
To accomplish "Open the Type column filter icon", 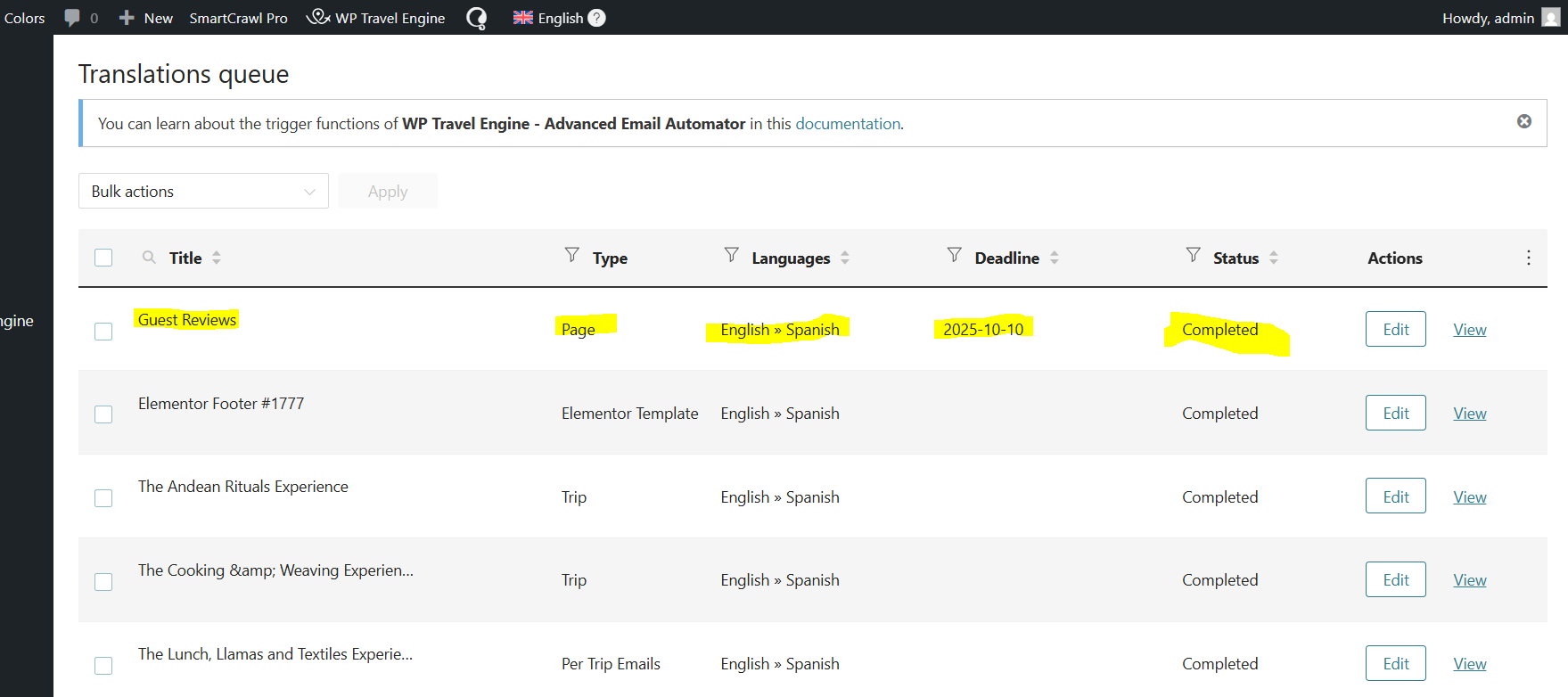I will click(x=572, y=256).
